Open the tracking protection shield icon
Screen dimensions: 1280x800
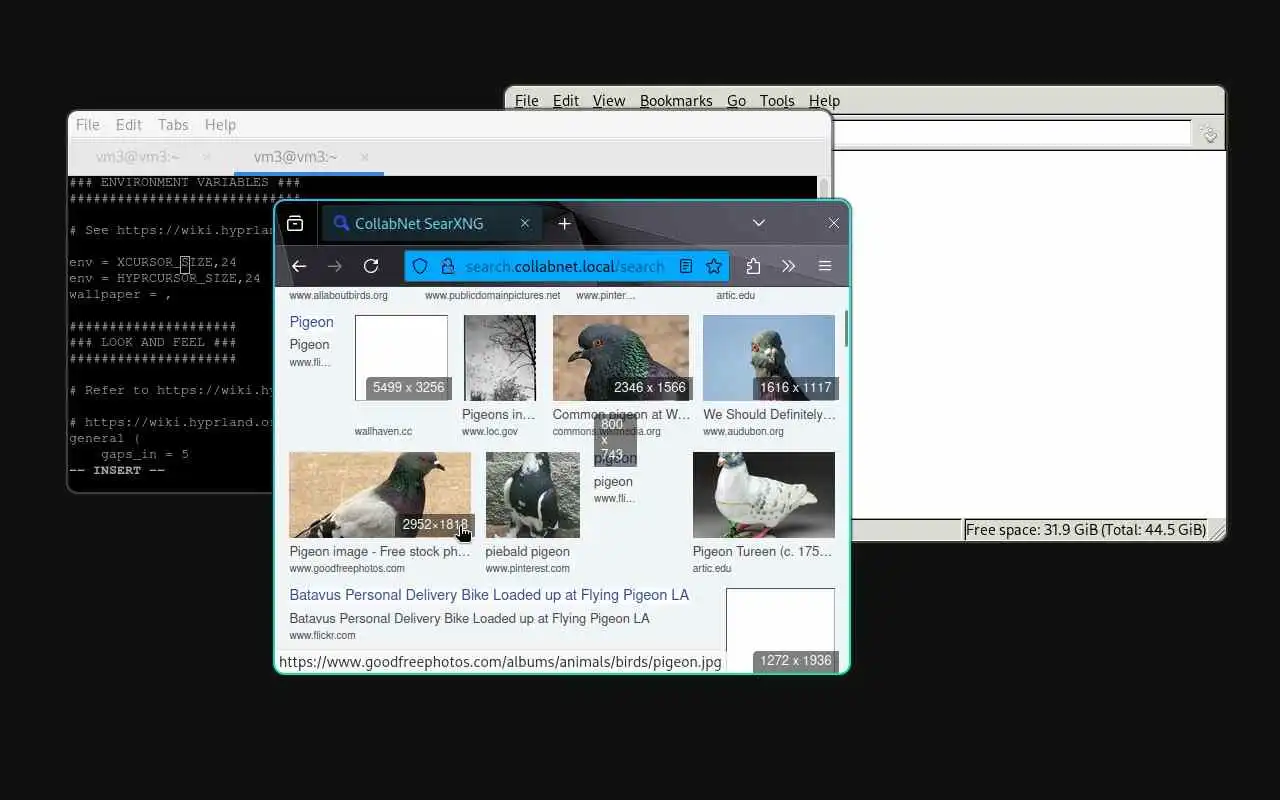[x=420, y=266]
